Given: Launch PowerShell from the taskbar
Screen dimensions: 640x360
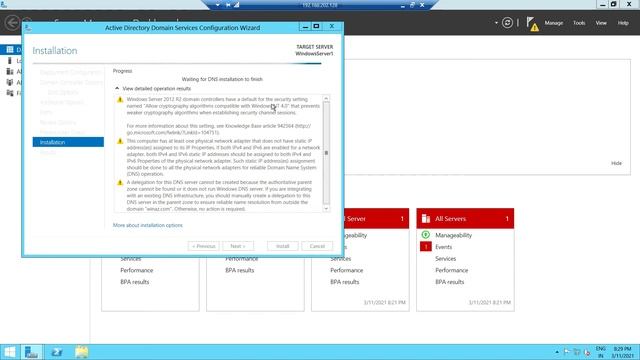Looking at the screenshot, I should pyautogui.click(x=56, y=352).
